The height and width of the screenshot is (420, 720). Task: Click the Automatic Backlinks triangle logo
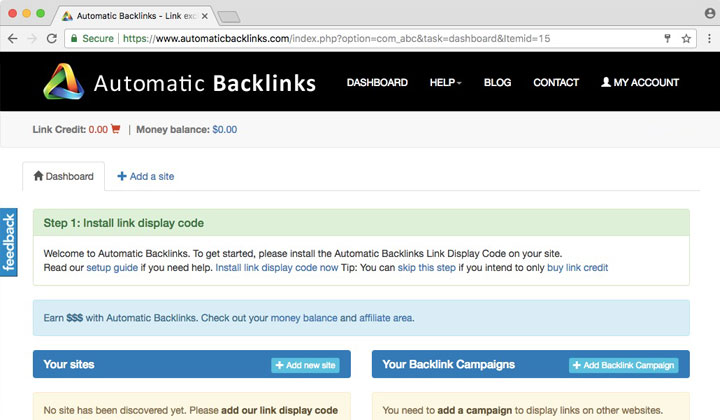pos(63,82)
